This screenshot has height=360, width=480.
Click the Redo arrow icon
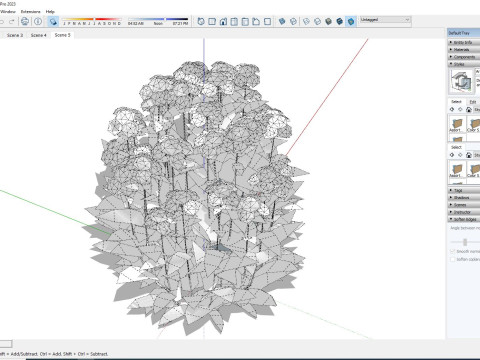[x=12, y=22]
